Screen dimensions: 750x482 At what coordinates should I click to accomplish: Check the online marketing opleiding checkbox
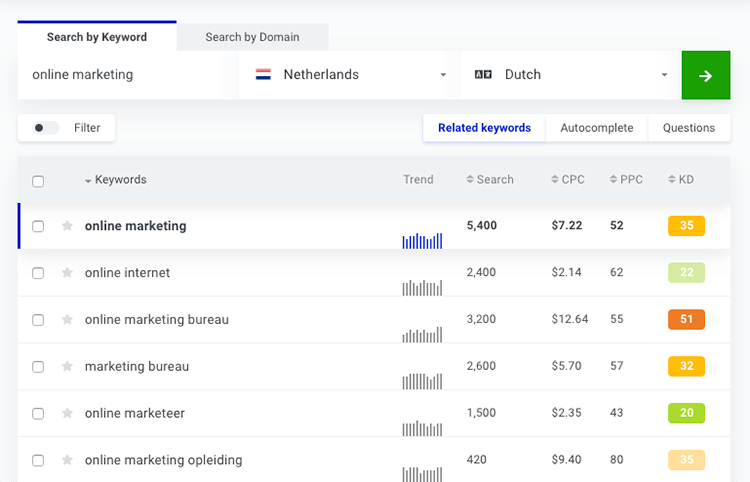(38, 460)
